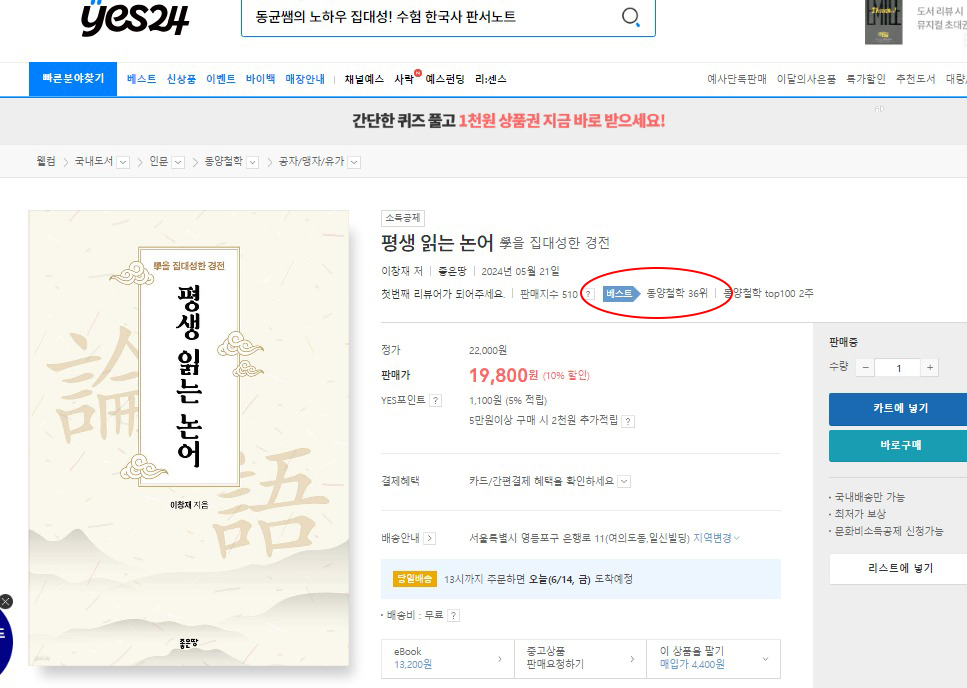Screen dimensions: 967x688
Task: Click the 판매지수 help question mark
Action: pos(590,294)
